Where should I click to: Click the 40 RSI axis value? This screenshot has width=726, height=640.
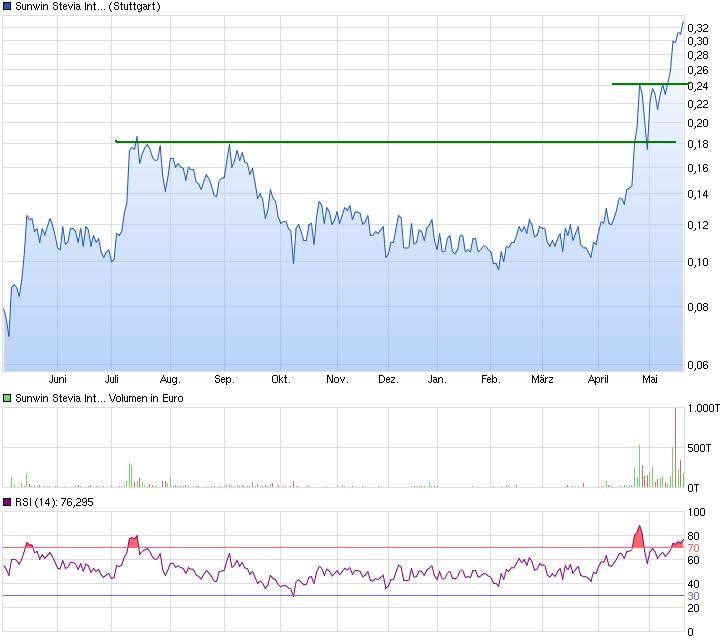(693, 584)
